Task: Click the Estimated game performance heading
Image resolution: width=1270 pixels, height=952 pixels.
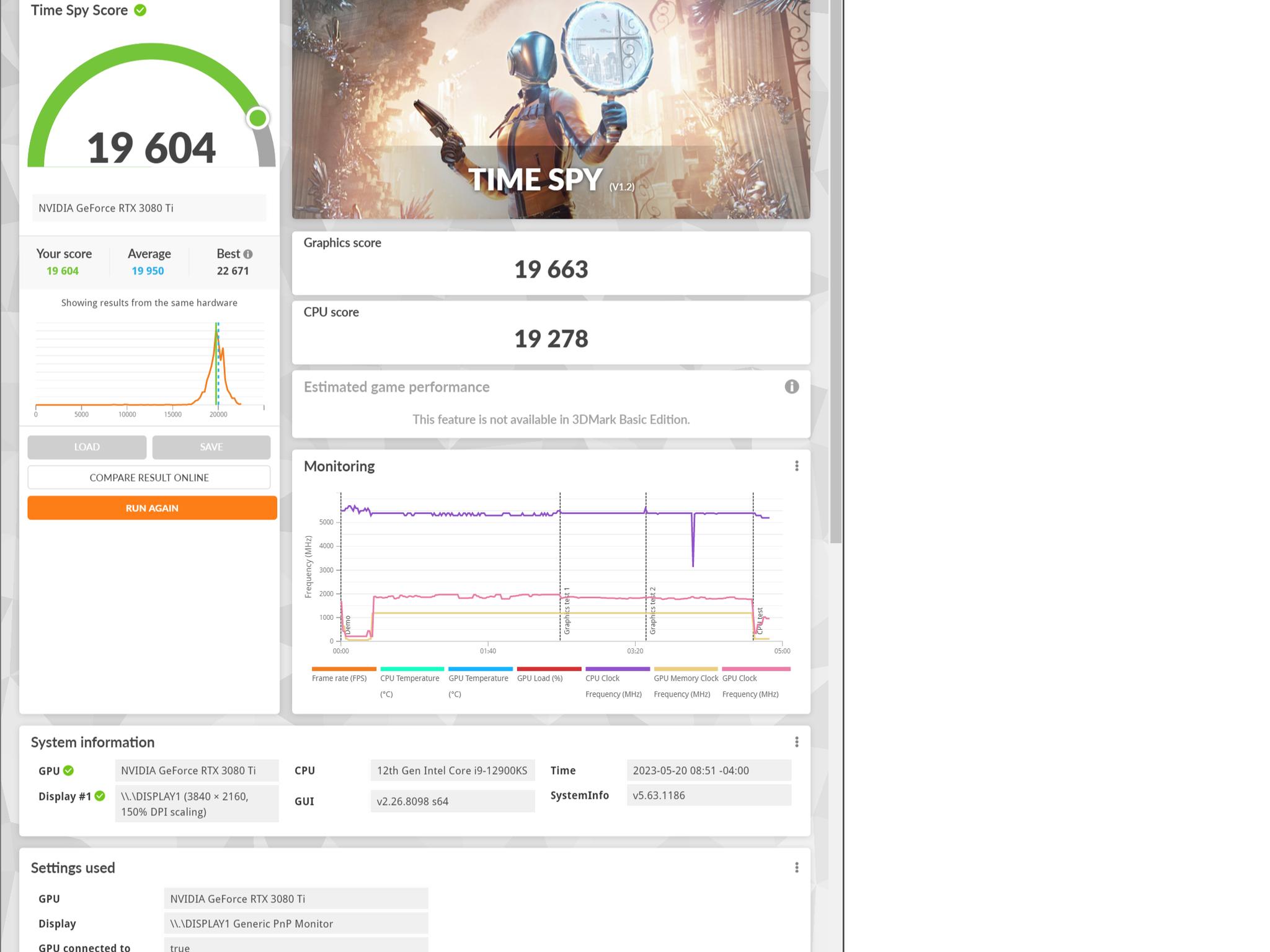Action: (x=397, y=387)
